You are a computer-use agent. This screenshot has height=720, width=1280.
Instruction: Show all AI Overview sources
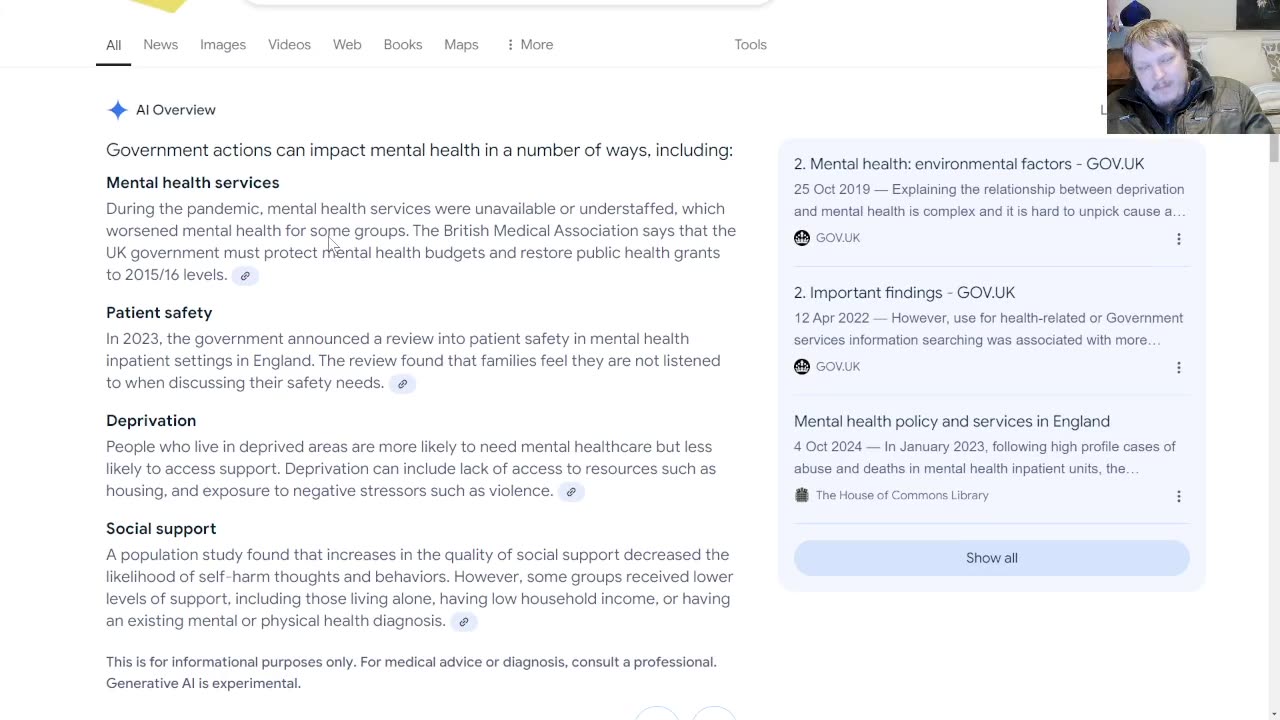(991, 558)
